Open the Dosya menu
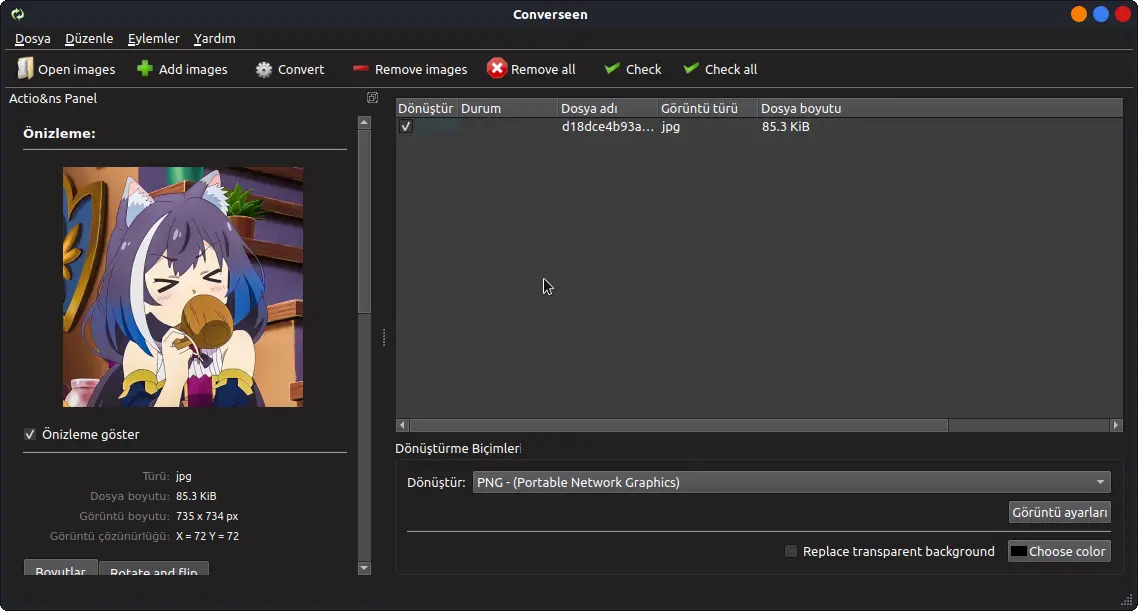The width and height of the screenshot is (1138, 611). pos(33,38)
